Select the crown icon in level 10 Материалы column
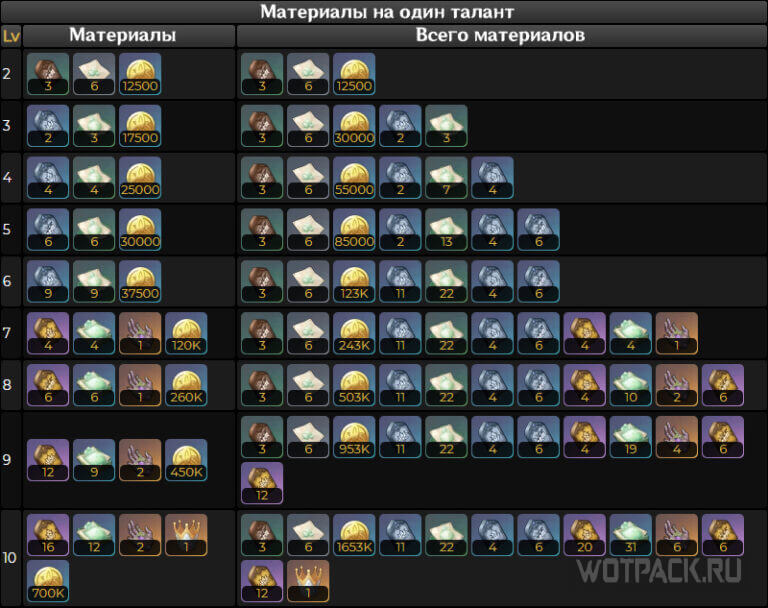 [185, 535]
